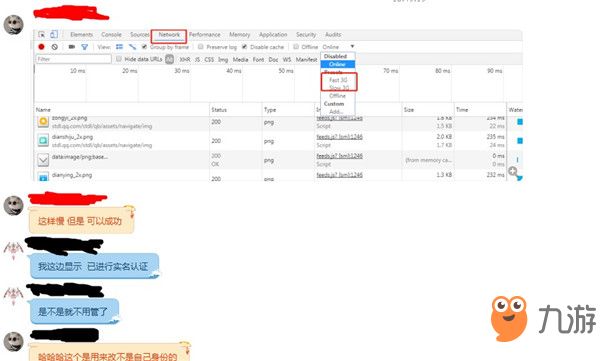Click the magnifier zoom icon on the image
Image resolution: width=600 pixels, height=361 pixels.
click(x=514, y=172)
